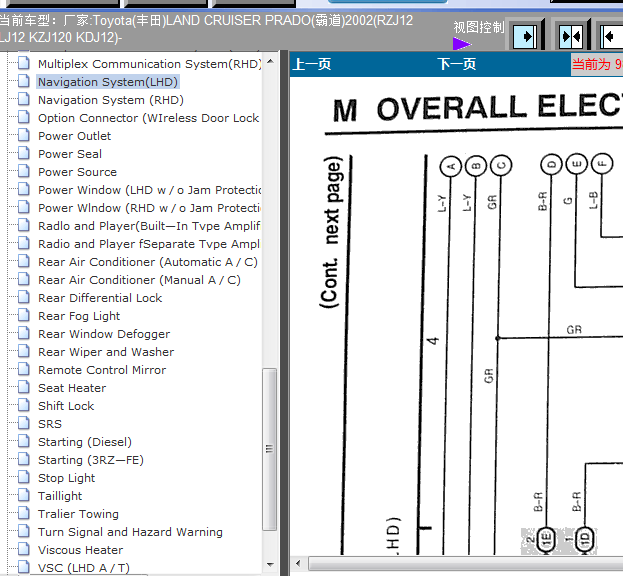Open the Stop Light diagram

point(66,478)
